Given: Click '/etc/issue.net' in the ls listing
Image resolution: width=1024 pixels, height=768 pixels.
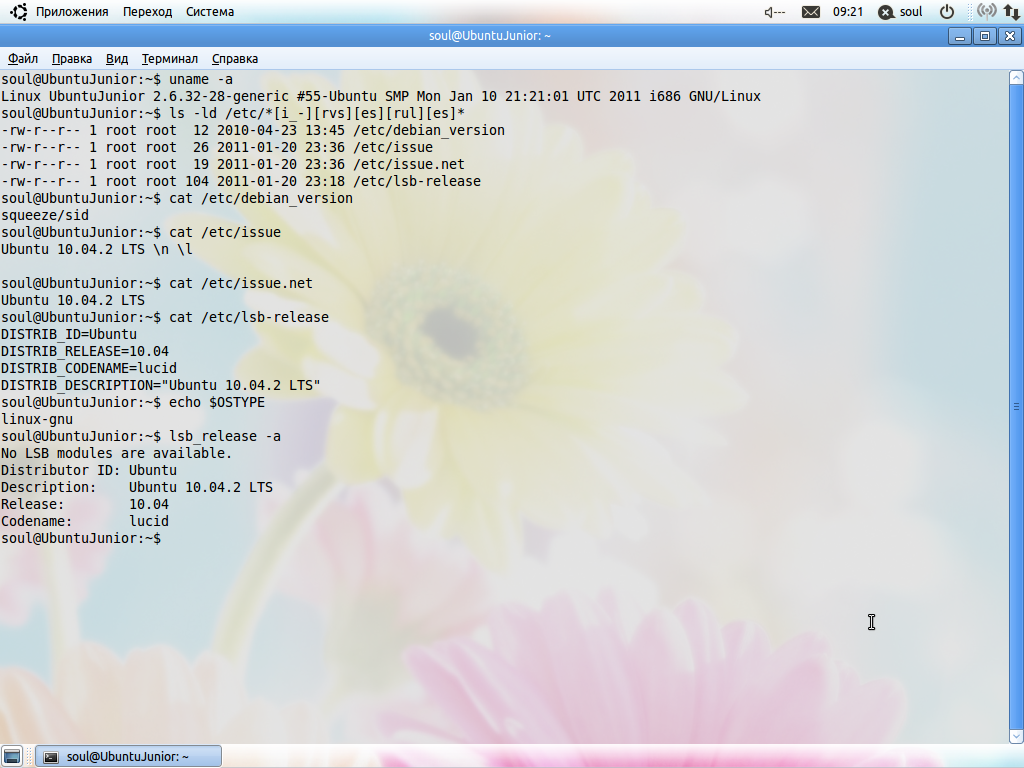Looking at the screenshot, I should pos(409,164).
